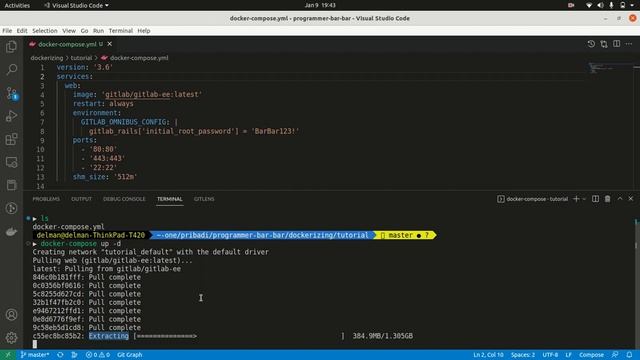Switch to the Problems tab
The width and height of the screenshot is (640, 360).
46,199
